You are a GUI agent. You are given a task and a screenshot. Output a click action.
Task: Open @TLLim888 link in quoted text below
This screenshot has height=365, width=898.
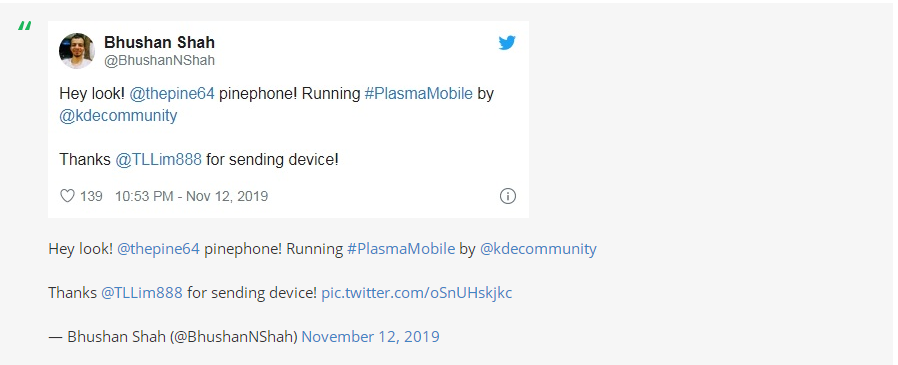point(141,293)
